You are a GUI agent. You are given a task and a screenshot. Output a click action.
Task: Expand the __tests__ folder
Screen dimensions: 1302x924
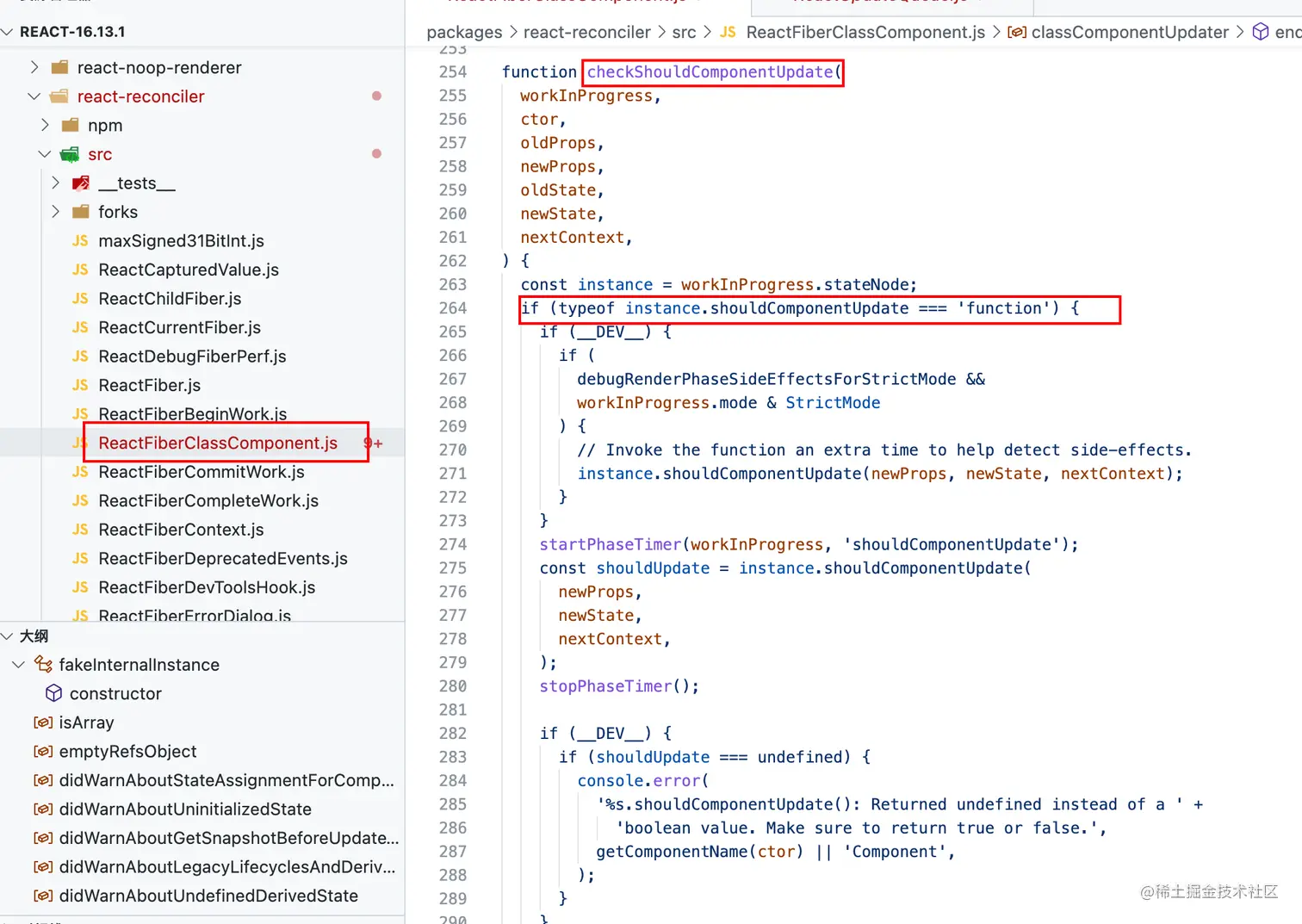click(x=56, y=183)
